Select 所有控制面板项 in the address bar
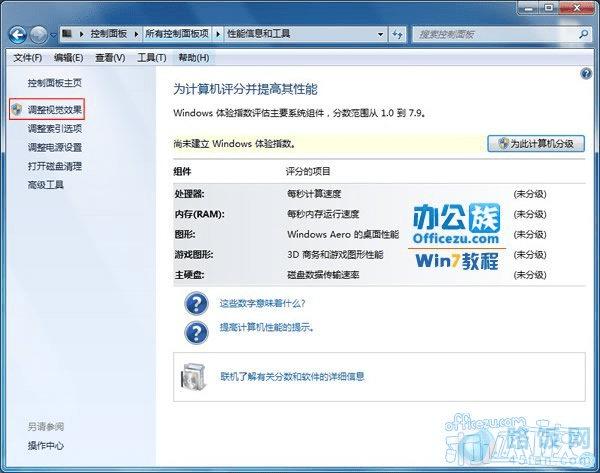 point(177,34)
